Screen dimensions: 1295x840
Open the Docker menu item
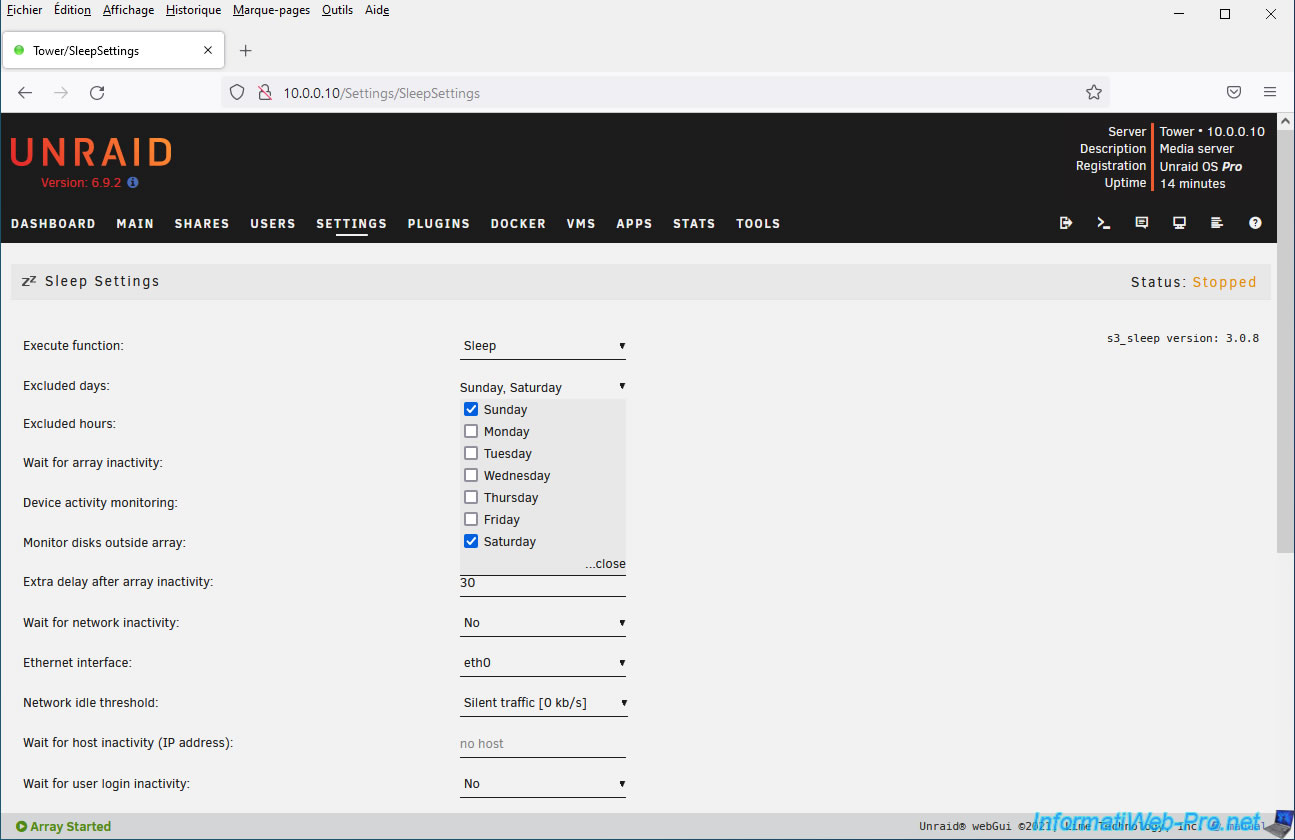(x=518, y=224)
